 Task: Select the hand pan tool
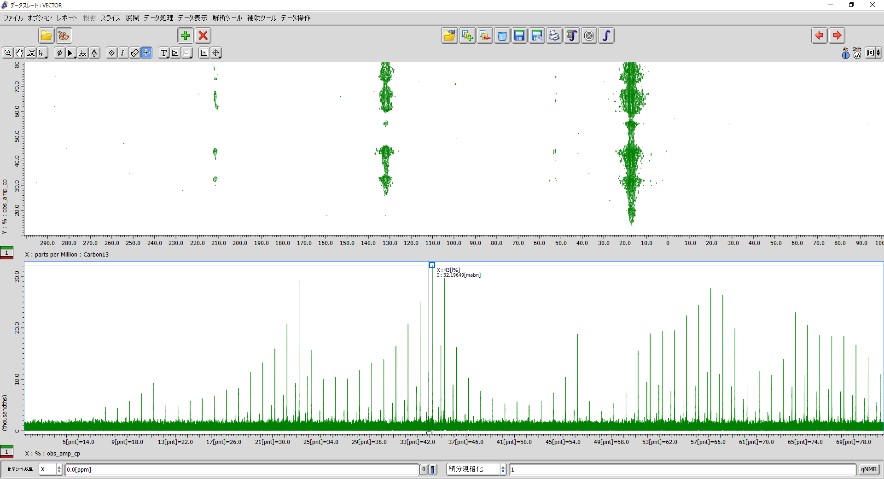click(x=20, y=53)
